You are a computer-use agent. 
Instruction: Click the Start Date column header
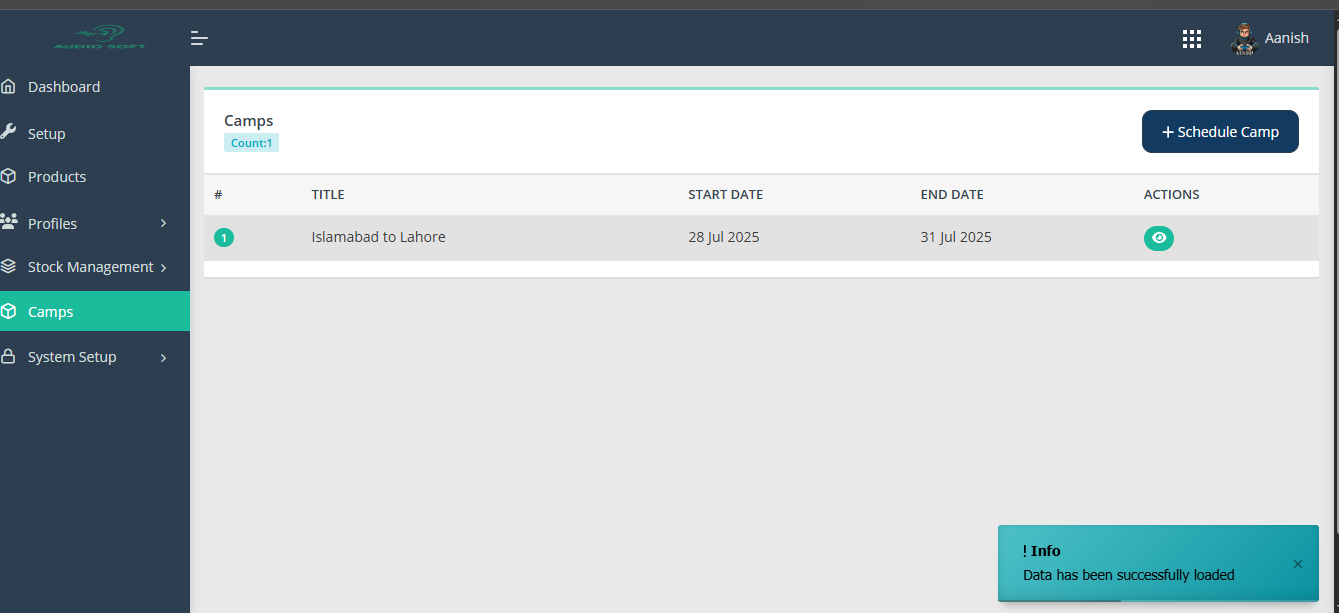725,195
